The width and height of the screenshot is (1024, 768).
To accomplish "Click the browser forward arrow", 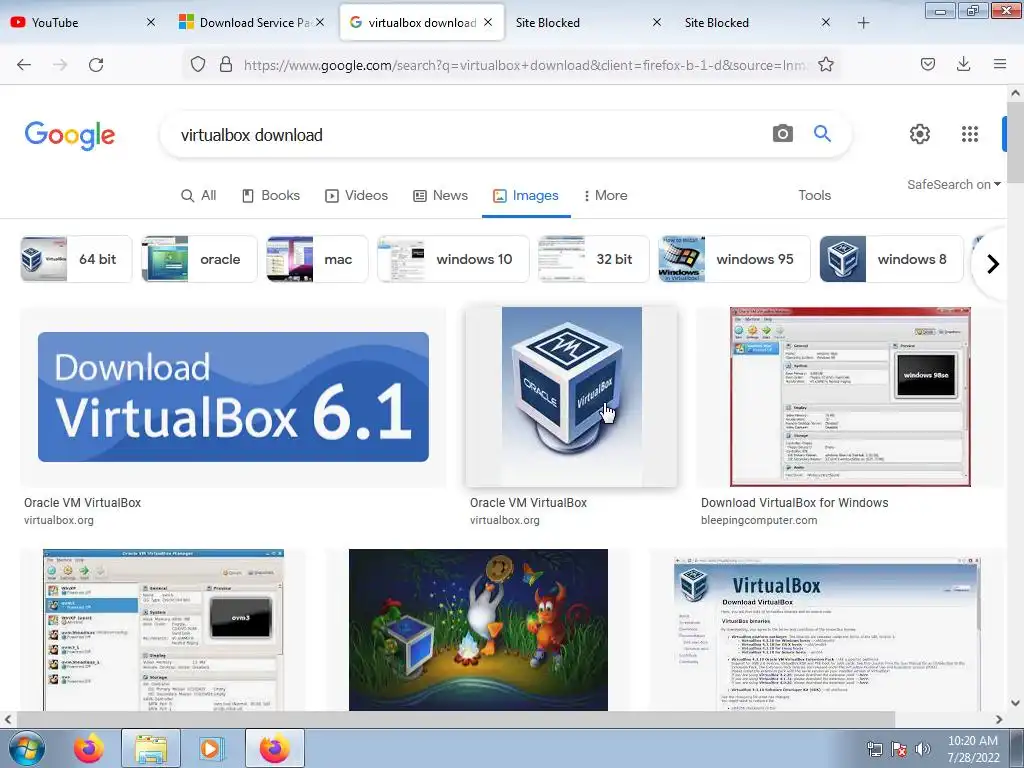I will [x=60, y=65].
